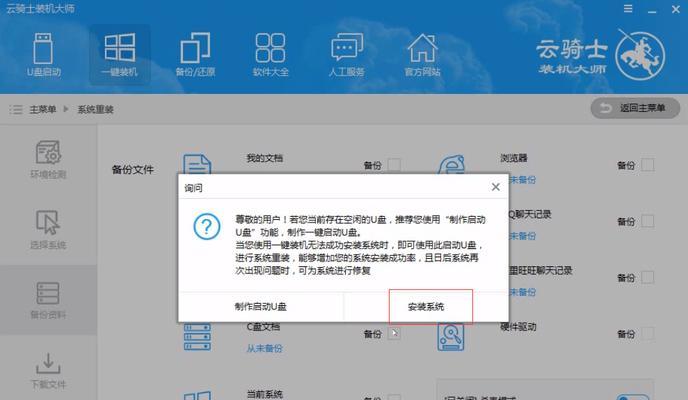Open the 软件大全 section

[x=270, y=55]
